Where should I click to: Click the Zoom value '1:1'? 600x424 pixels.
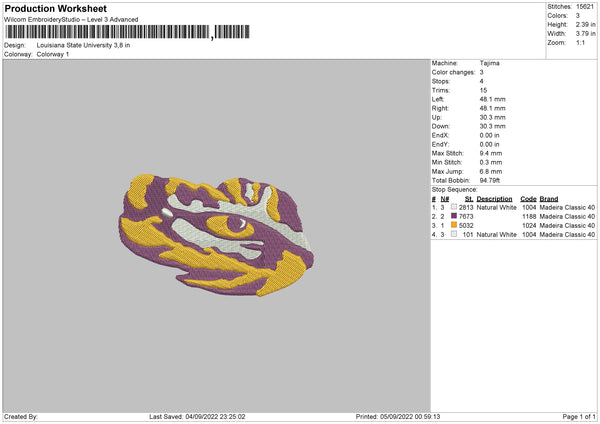click(580, 42)
